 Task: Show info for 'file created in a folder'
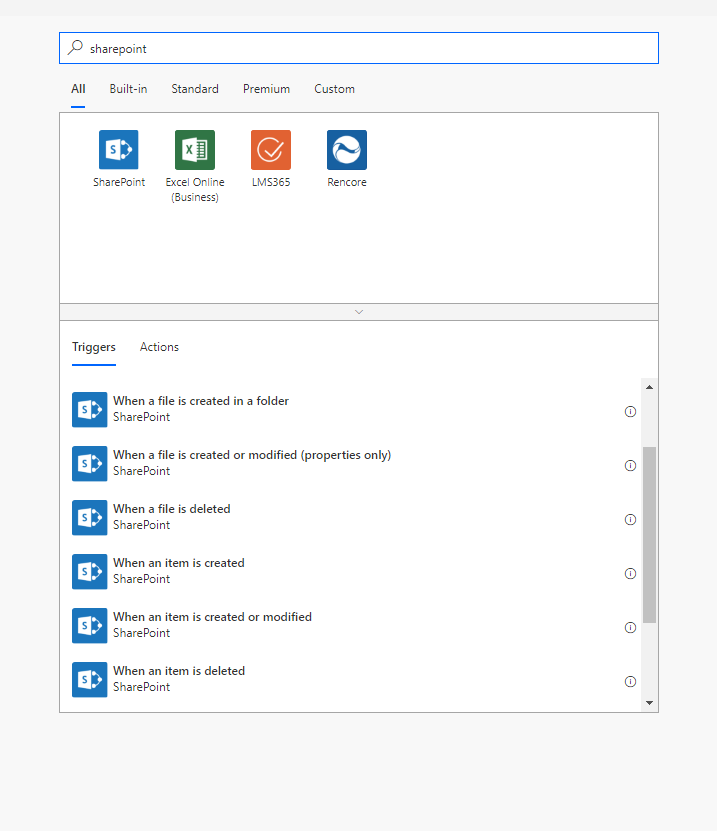coord(630,411)
